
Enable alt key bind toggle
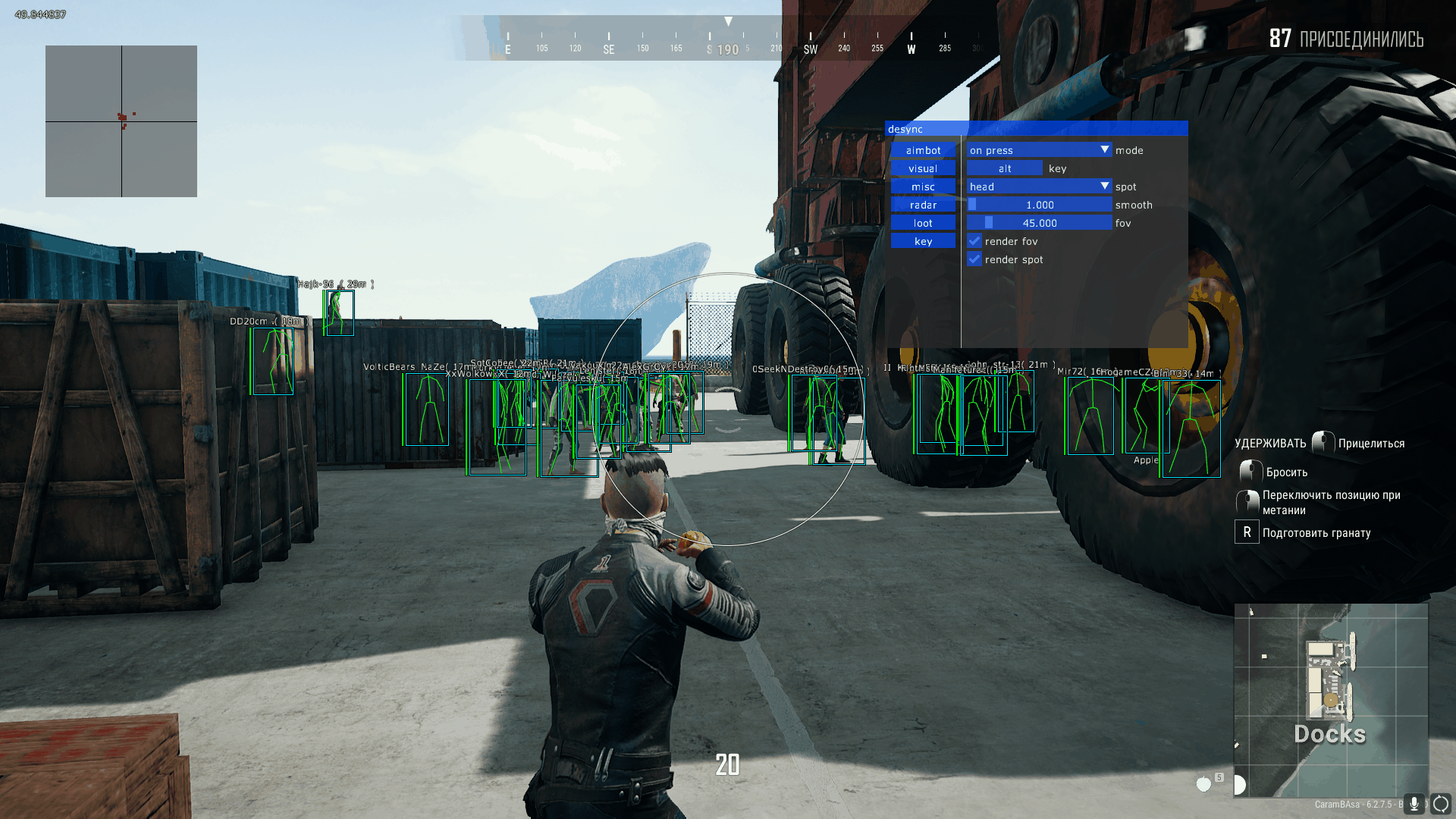1004,168
